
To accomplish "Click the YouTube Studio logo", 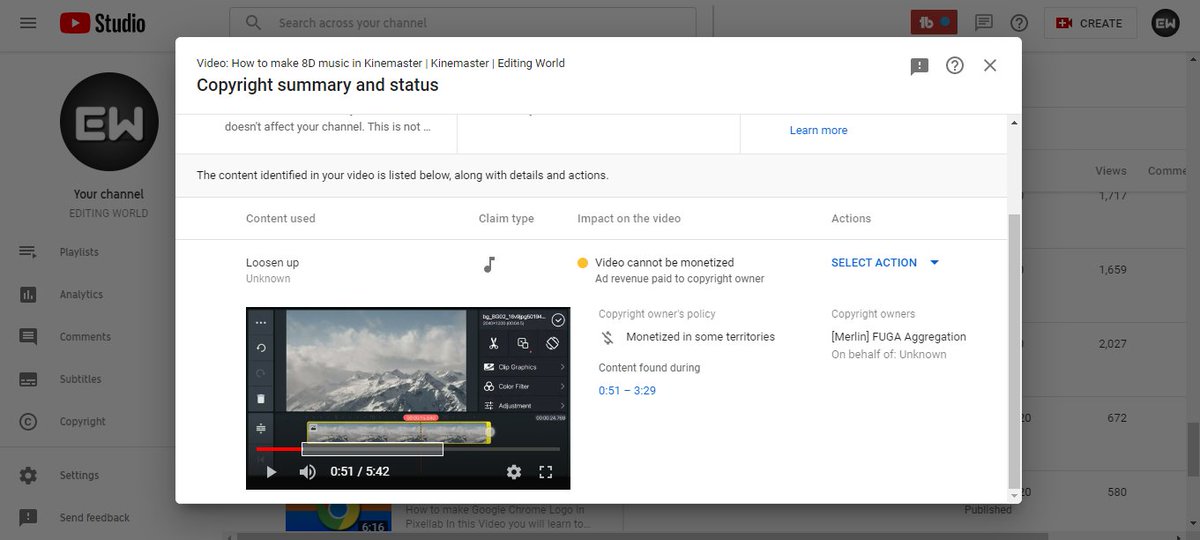I will coord(102,22).
